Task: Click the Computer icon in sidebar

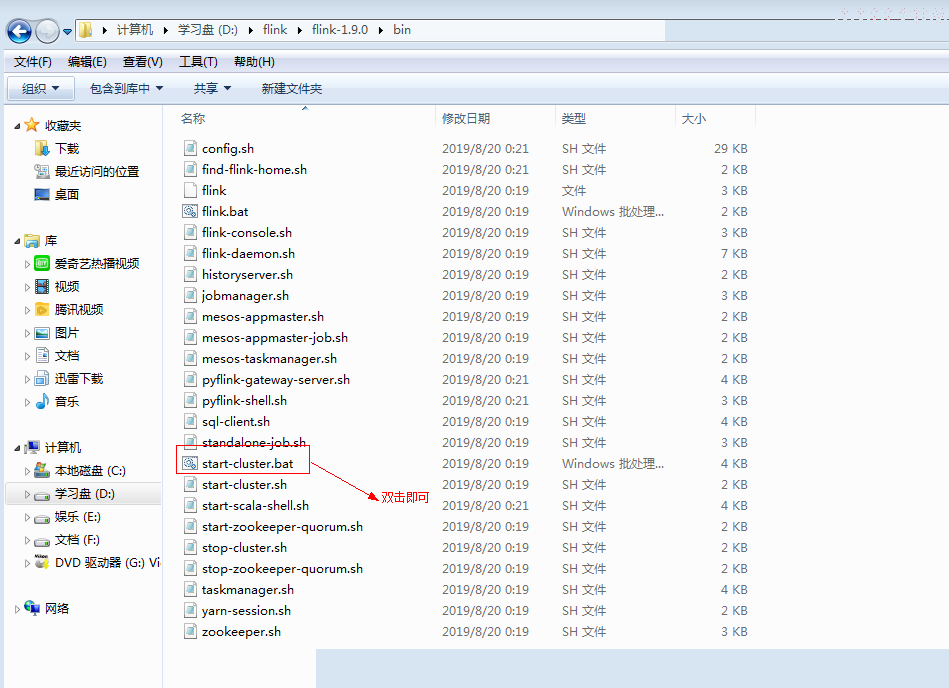Action: tap(32, 447)
